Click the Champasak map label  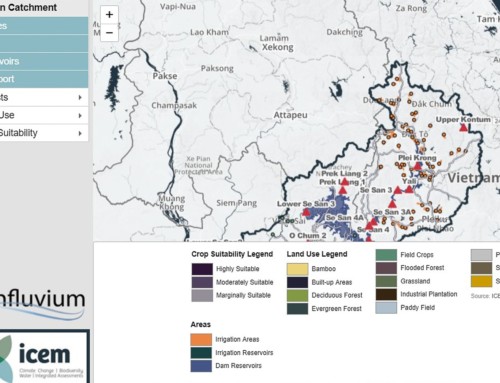click(x=174, y=106)
